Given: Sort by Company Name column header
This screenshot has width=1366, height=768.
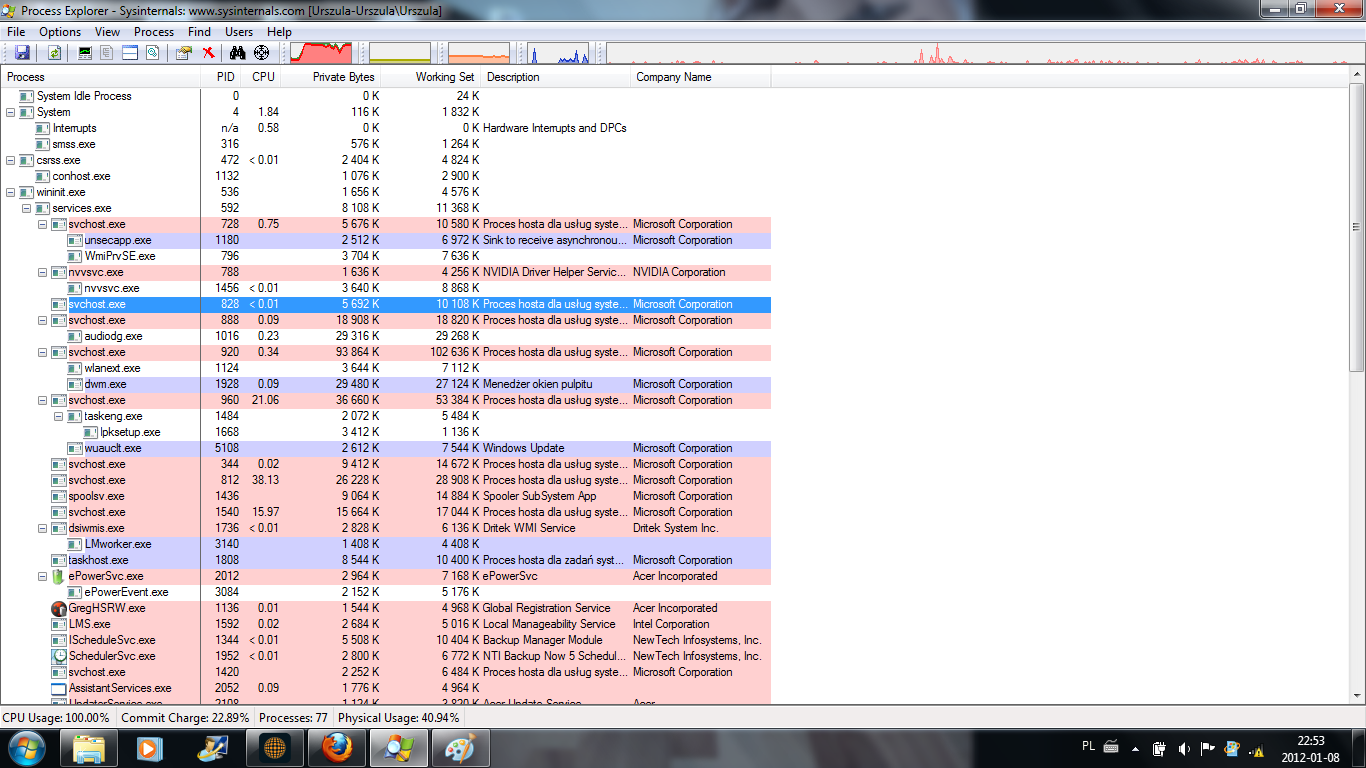Looking at the screenshot, I should point(701,77).
